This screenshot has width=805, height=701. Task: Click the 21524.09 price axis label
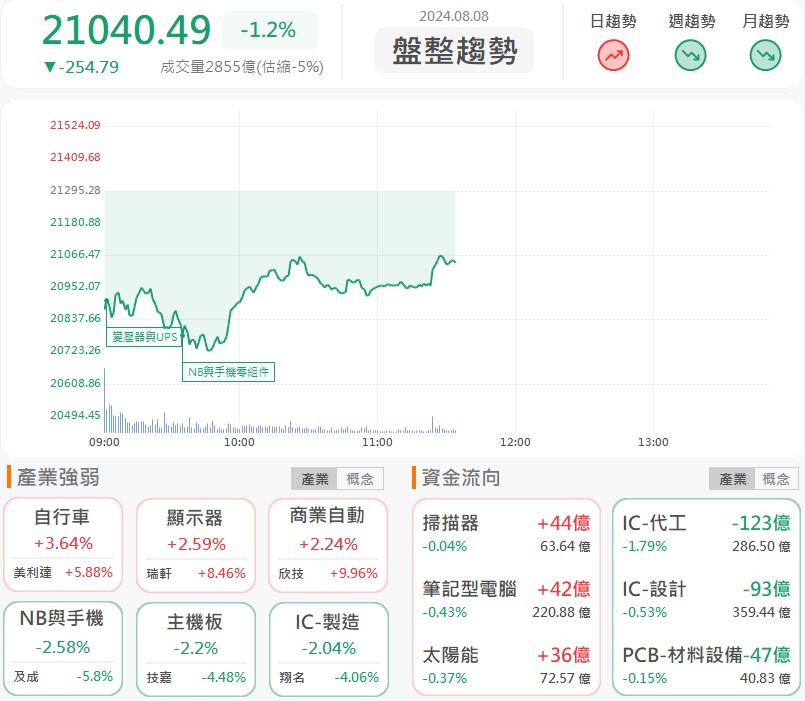click(75, 125)
